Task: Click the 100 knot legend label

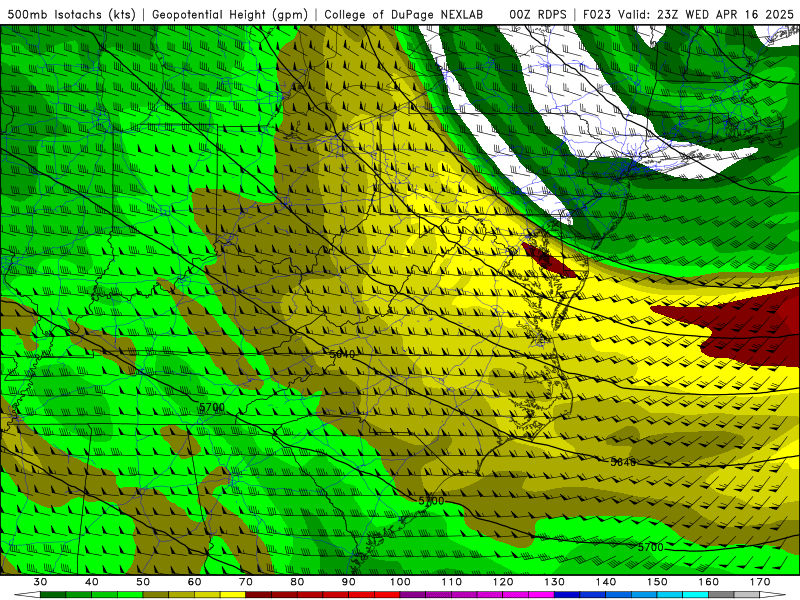Action: 400,582
